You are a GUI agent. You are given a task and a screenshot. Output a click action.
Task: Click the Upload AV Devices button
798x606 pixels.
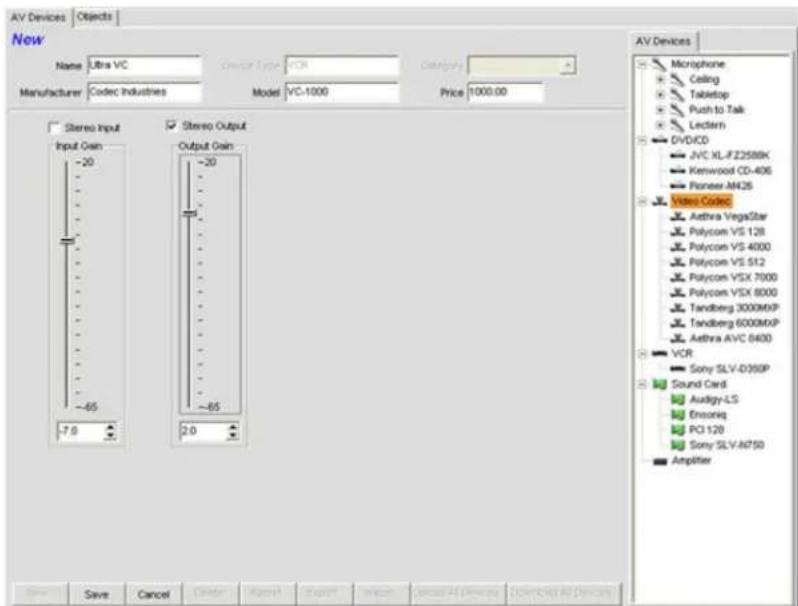457,593
